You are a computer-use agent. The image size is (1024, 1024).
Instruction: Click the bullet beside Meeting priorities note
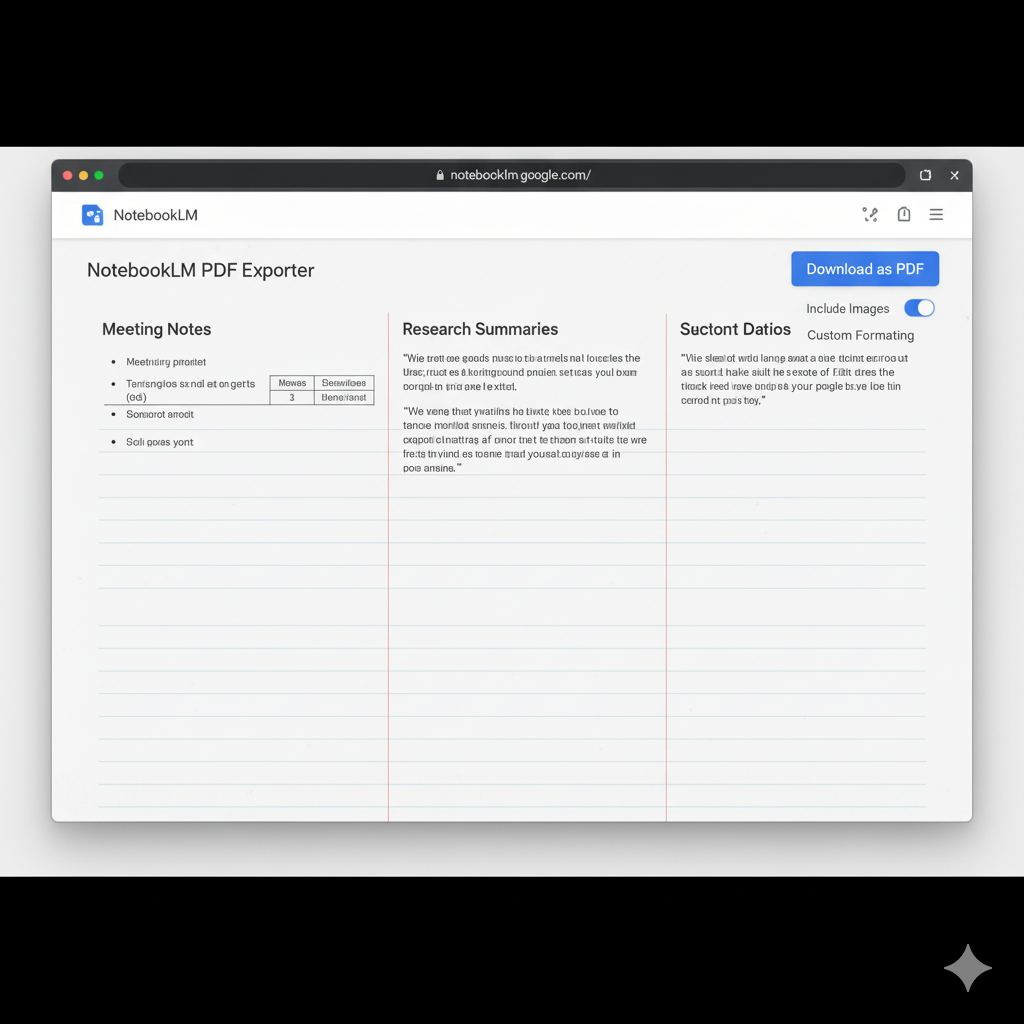pyautogui.click(x=111, y=361)
